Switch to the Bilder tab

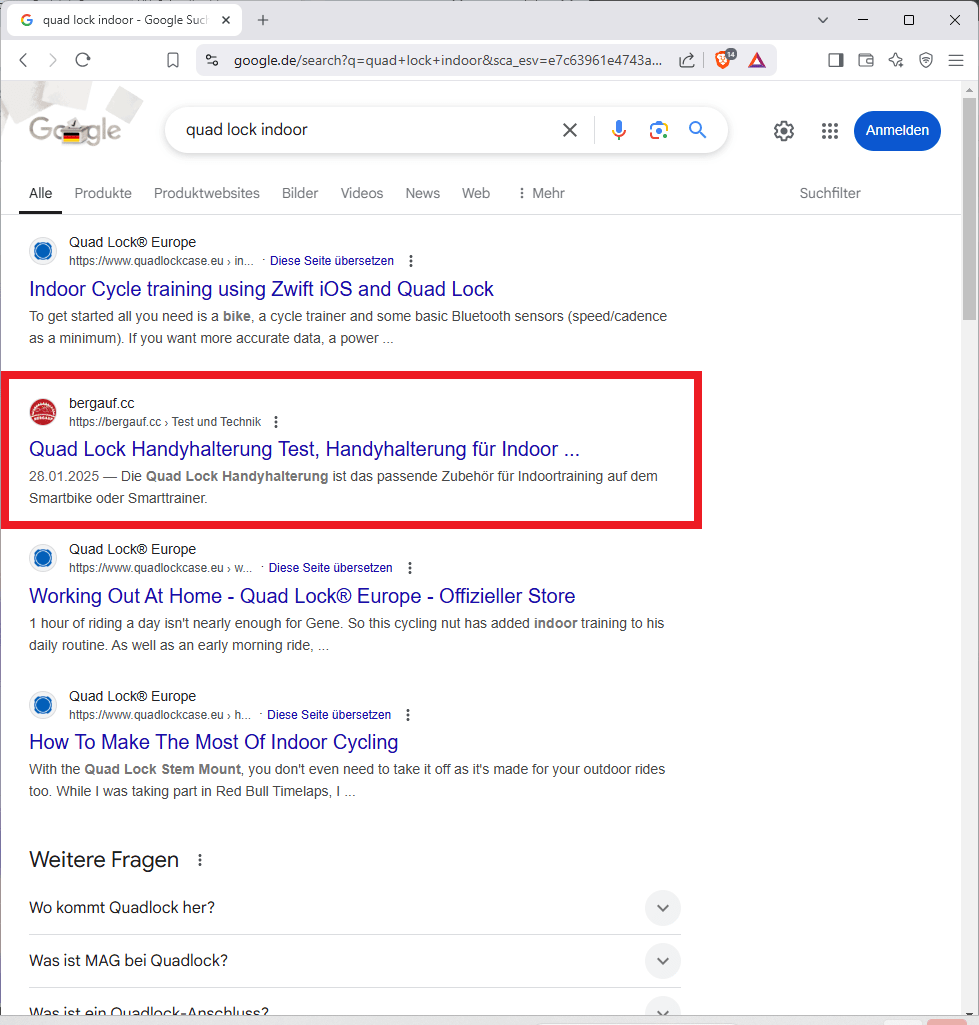(x=300, y=193)
